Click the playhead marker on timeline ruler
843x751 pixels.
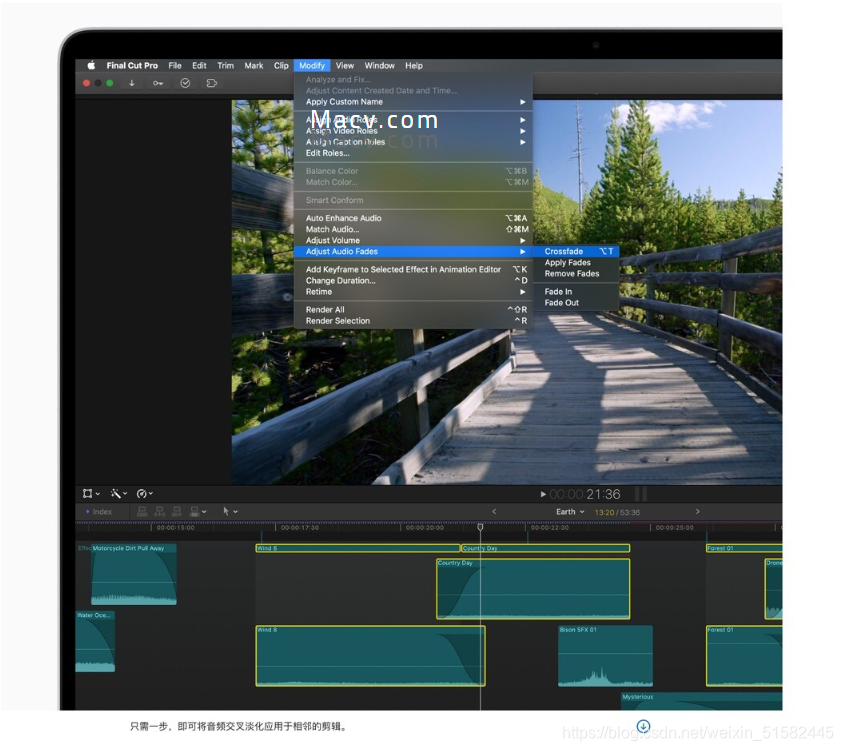click(481, 527)
